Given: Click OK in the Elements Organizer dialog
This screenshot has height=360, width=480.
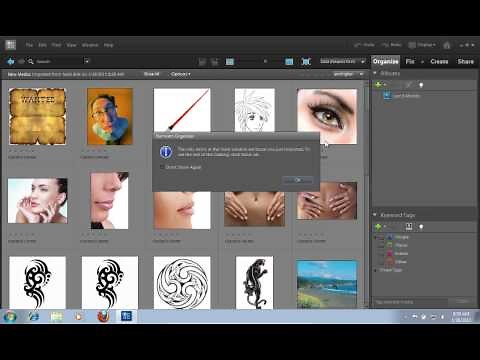Looking at the screenshot, I should click(297, 180).
